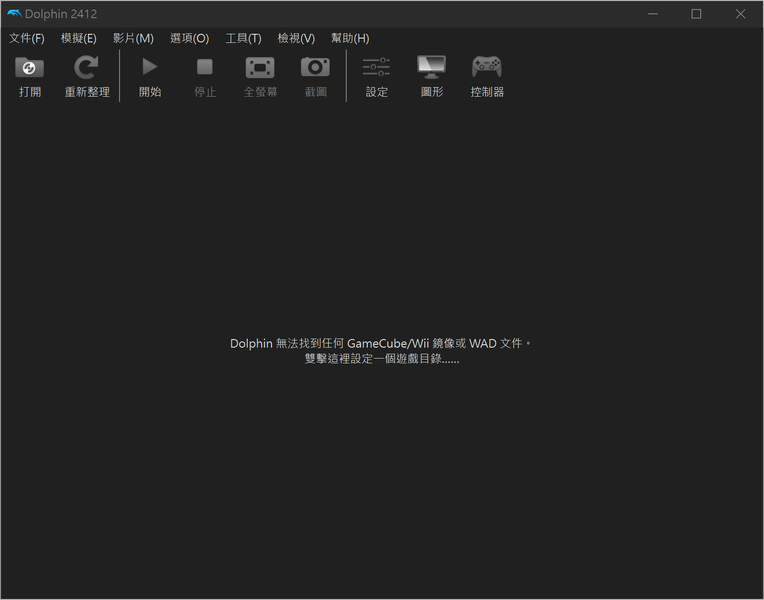The width and height of the screenshot is (764, 600).
Task: Open Controllers via the 控制器 gamepad icon
Action: [x=487, y=67]
